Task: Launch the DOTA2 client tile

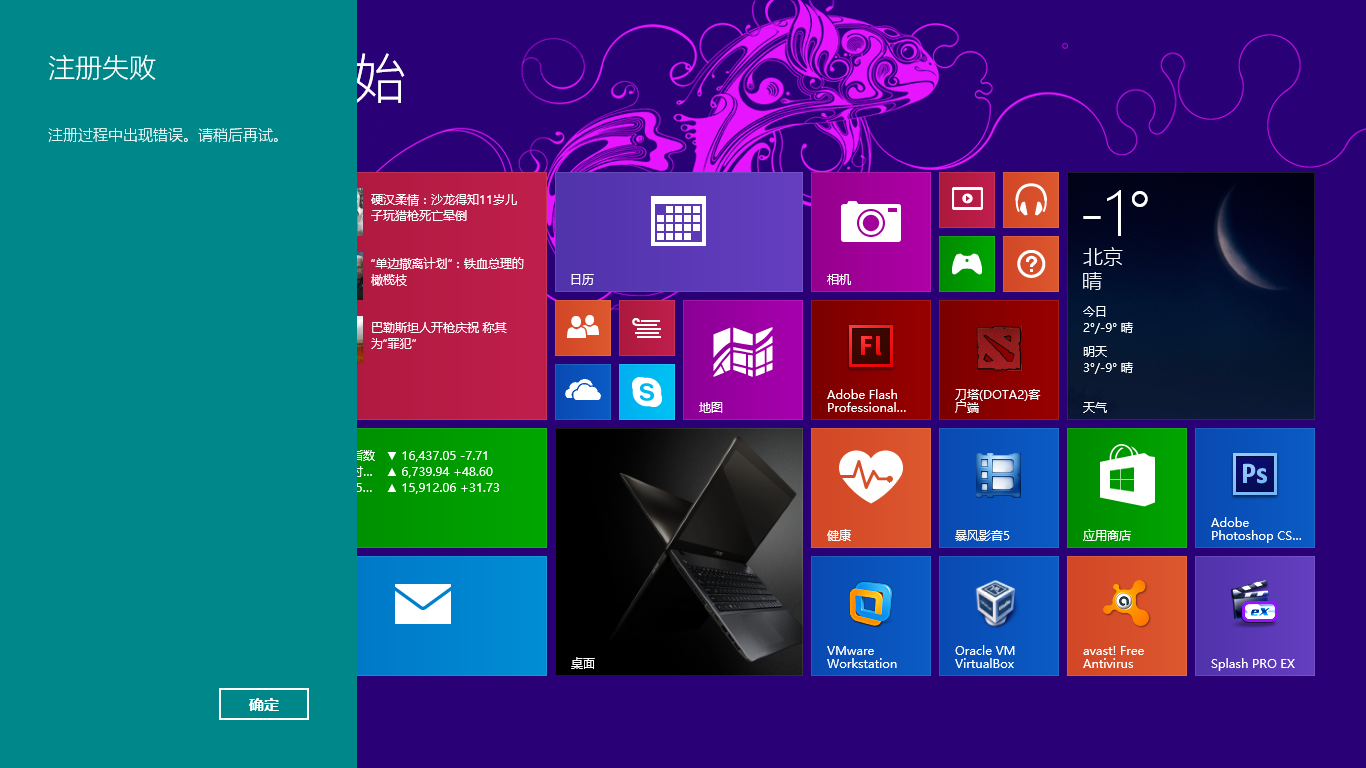Action: (999, 360)
